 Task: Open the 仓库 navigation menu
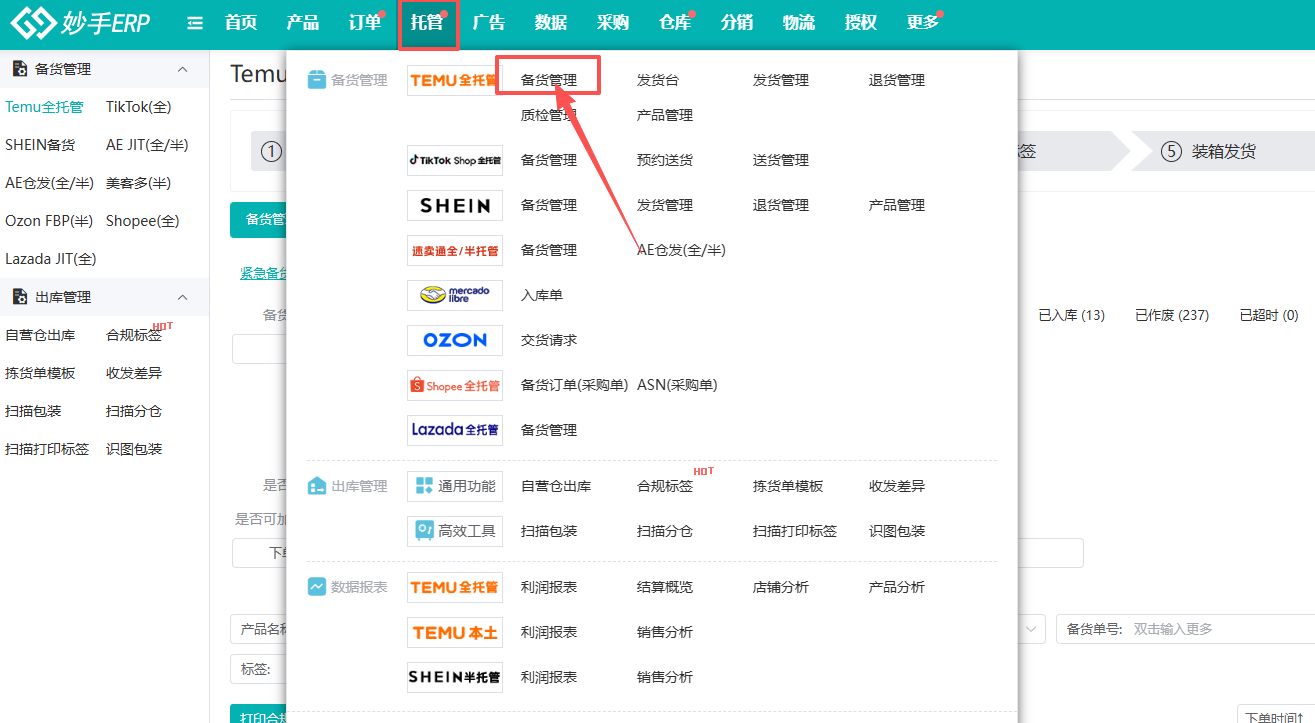(x=676, y=23)
